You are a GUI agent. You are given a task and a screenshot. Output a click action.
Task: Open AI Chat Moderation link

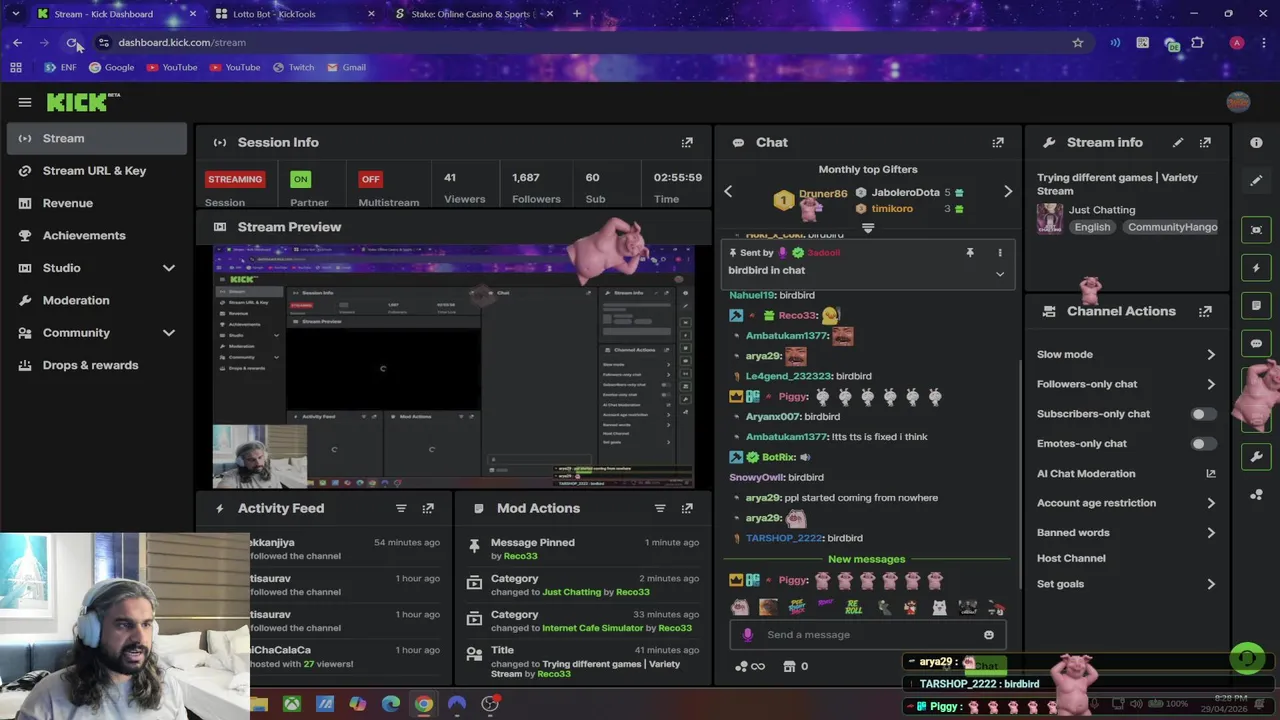pos(1126,474)
